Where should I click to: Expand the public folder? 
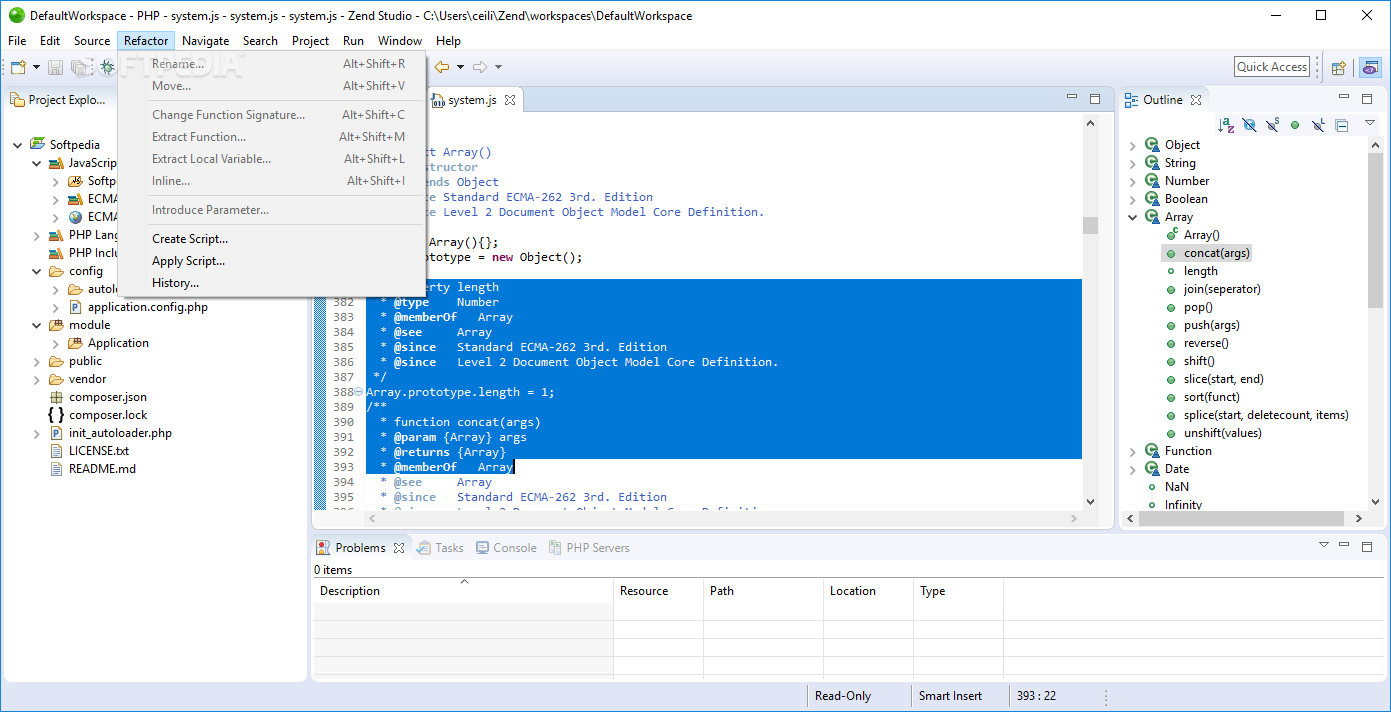pos(36,361)
